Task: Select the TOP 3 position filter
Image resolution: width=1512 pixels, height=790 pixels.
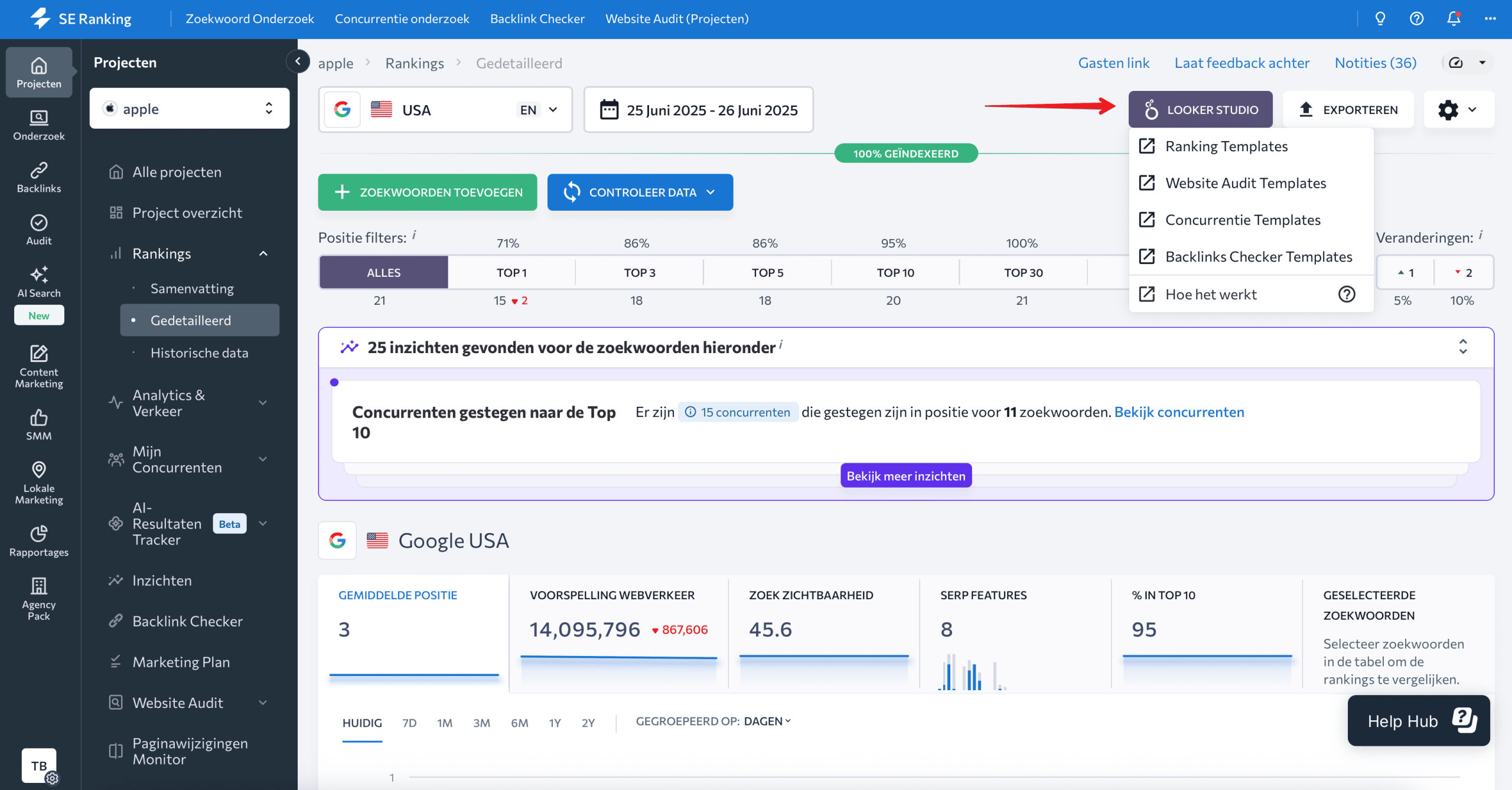Action: click(640, 272)
